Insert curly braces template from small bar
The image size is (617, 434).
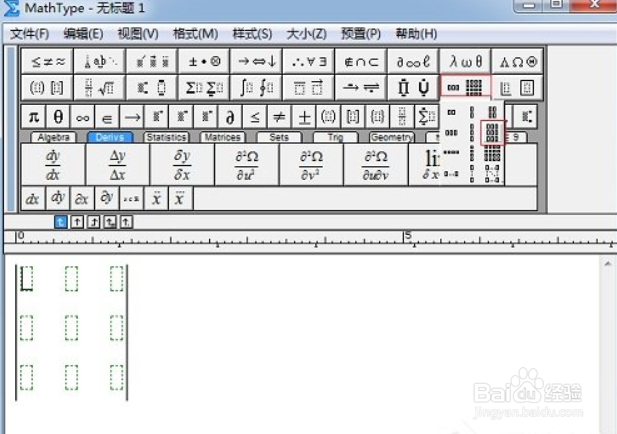pyautogui.click(x=377, y=117)
